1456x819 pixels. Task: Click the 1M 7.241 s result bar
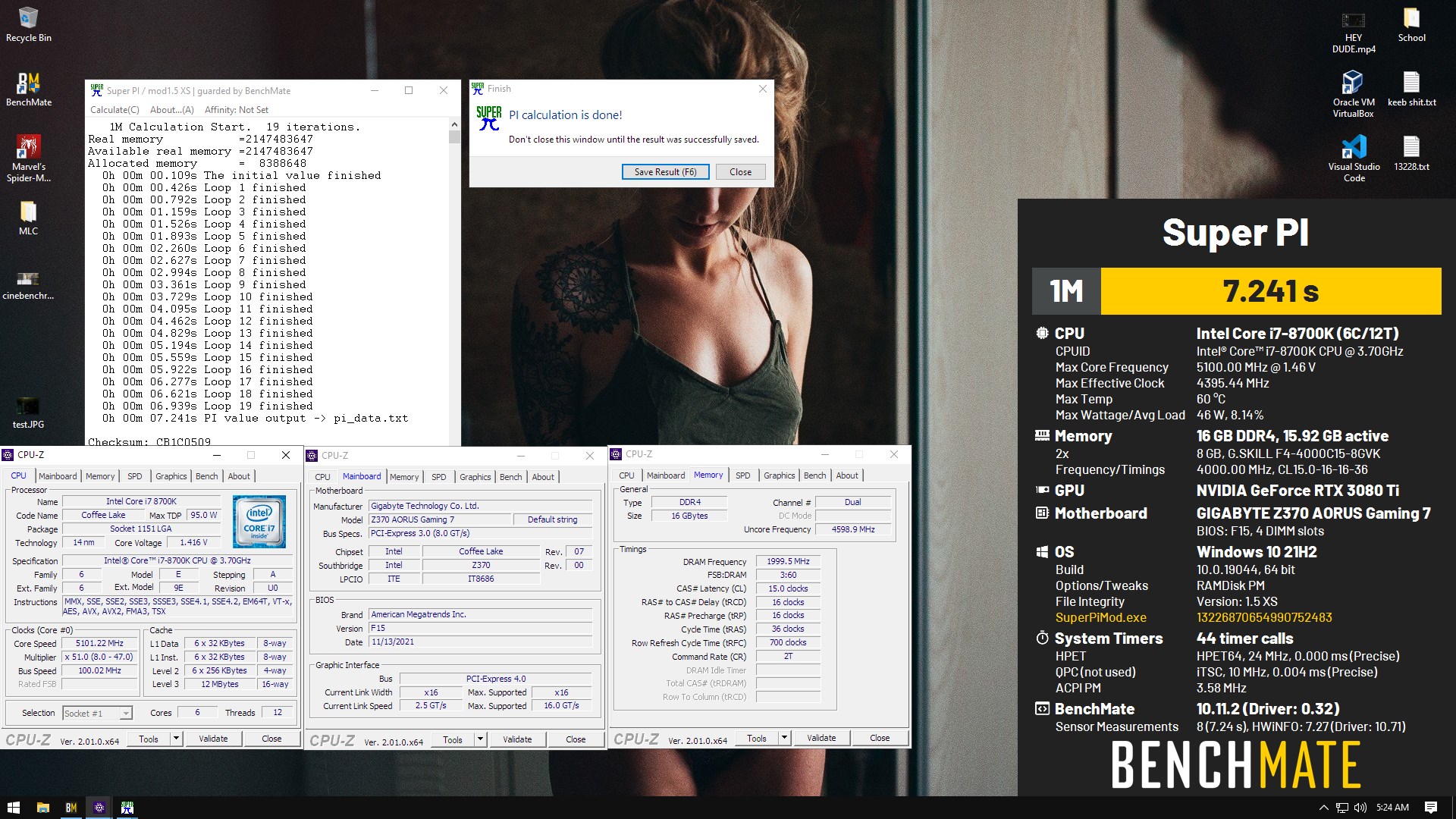[1237, 291]
